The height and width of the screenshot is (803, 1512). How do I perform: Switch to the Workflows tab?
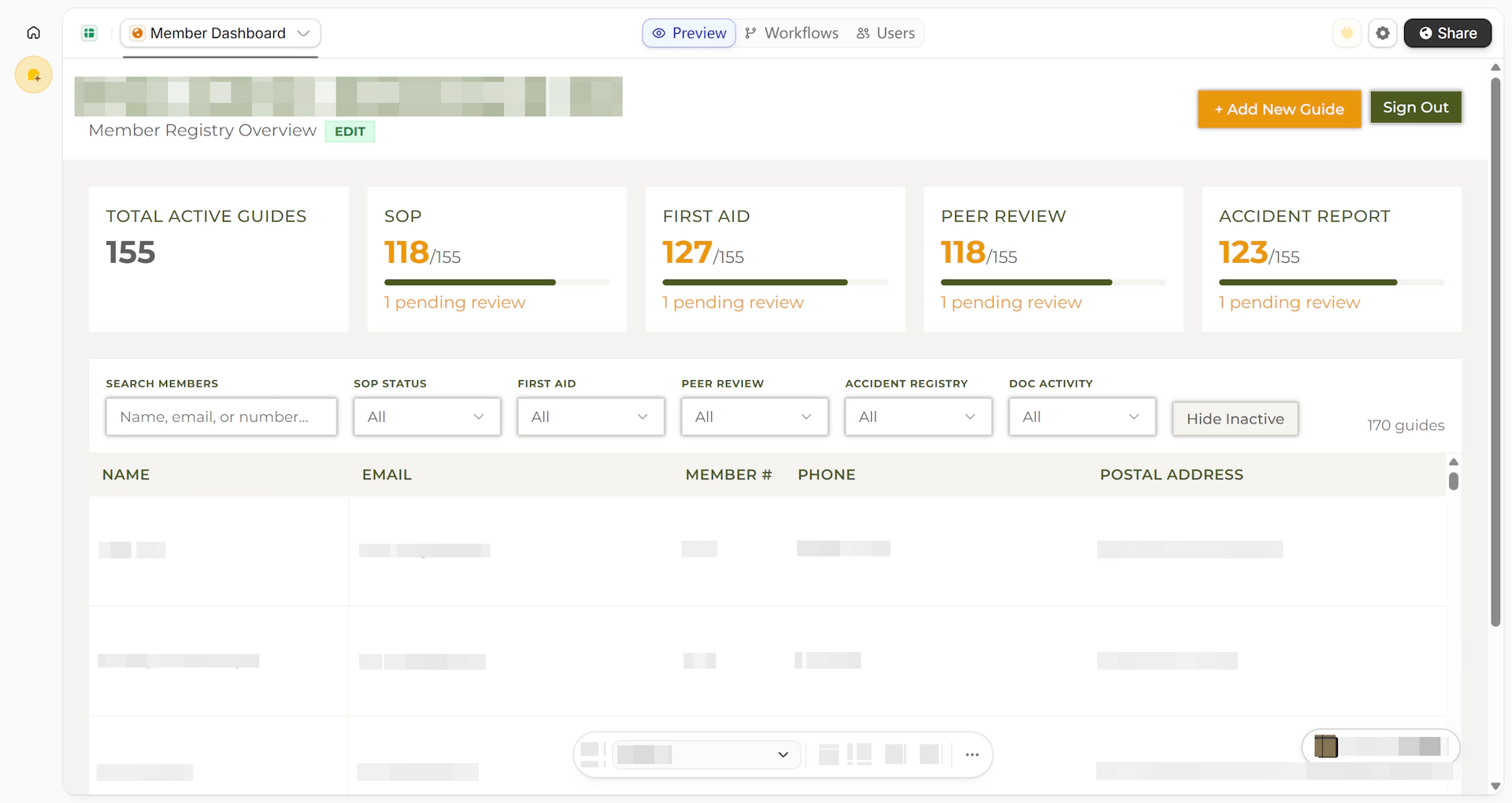point(791,33)
